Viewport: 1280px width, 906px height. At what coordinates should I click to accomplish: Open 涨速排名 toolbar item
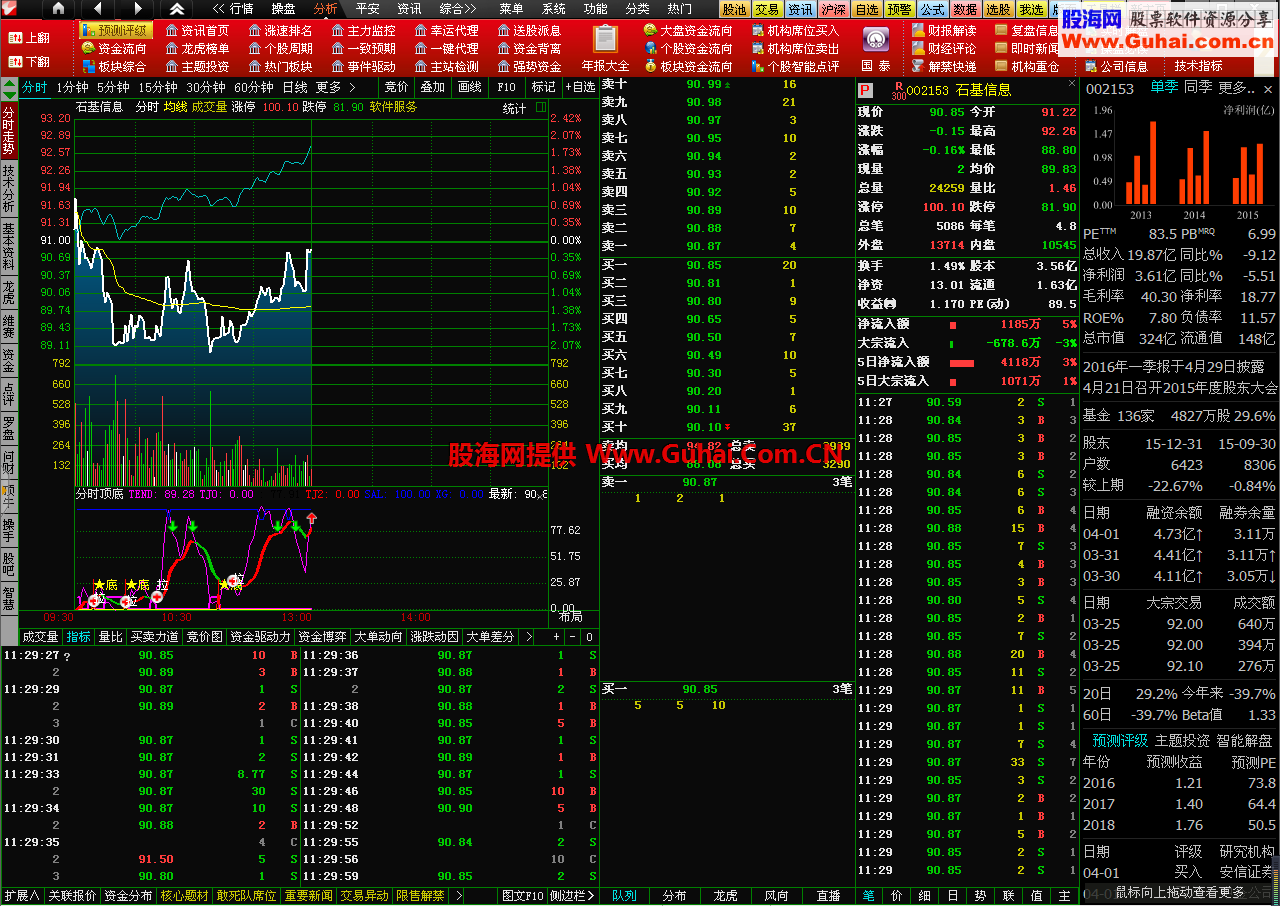pos(280,30)
